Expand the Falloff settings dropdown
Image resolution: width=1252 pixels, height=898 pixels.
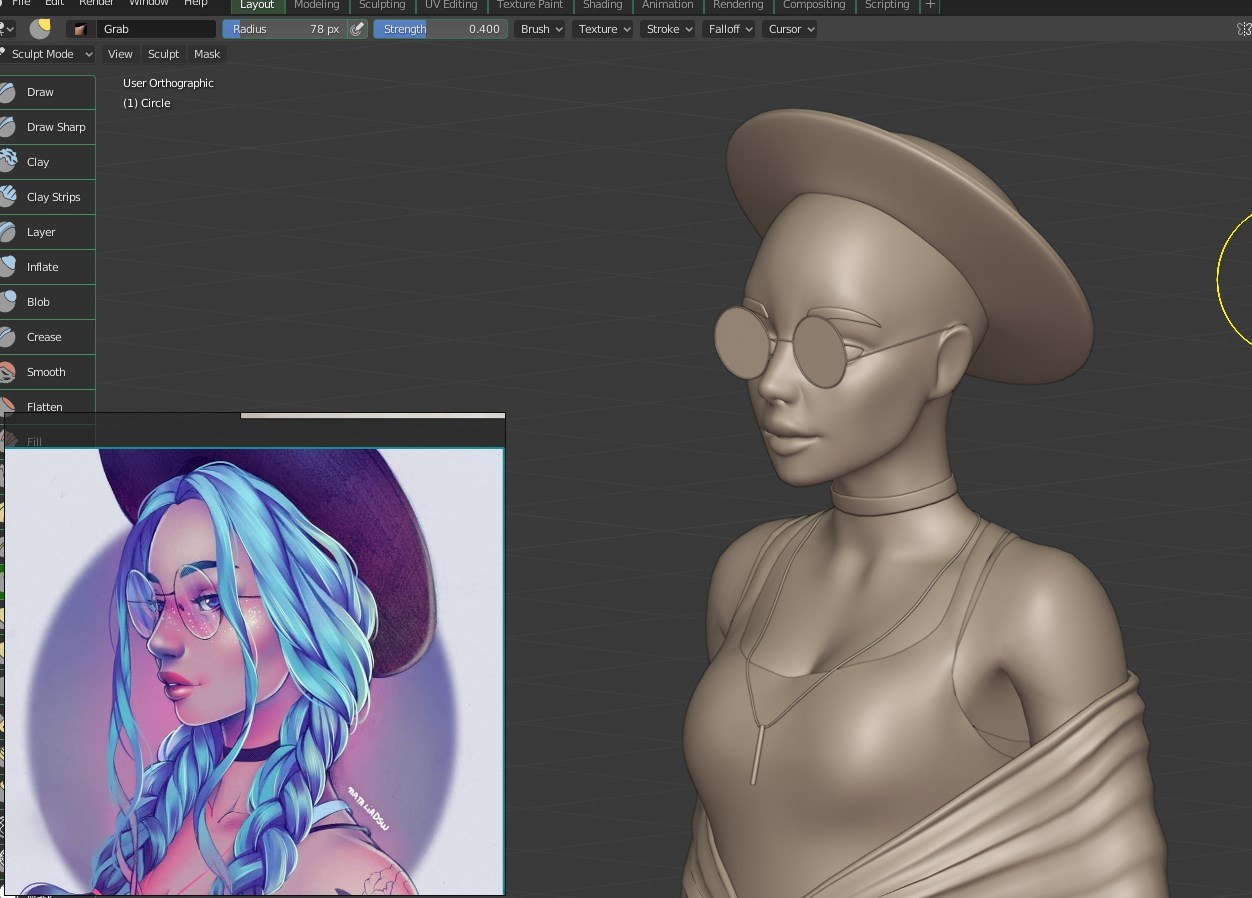pyautogui.click(x=729, y=29)
